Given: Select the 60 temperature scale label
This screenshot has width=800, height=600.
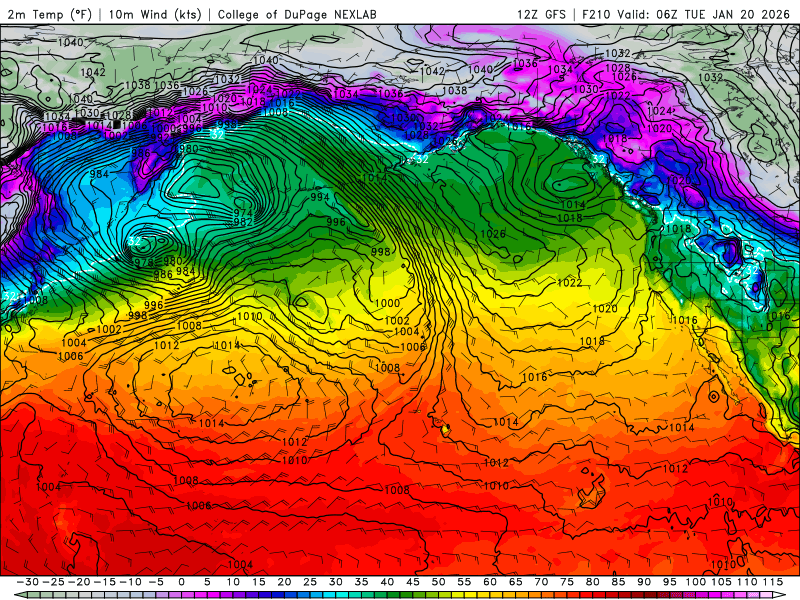Looking at the screenshot, I should pyautogui.click(x=490, y=582).
